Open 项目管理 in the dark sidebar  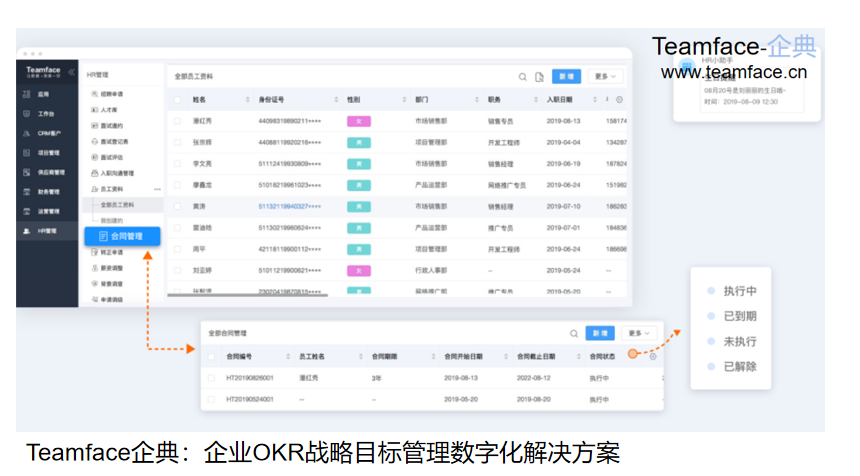tap(47, 153)
